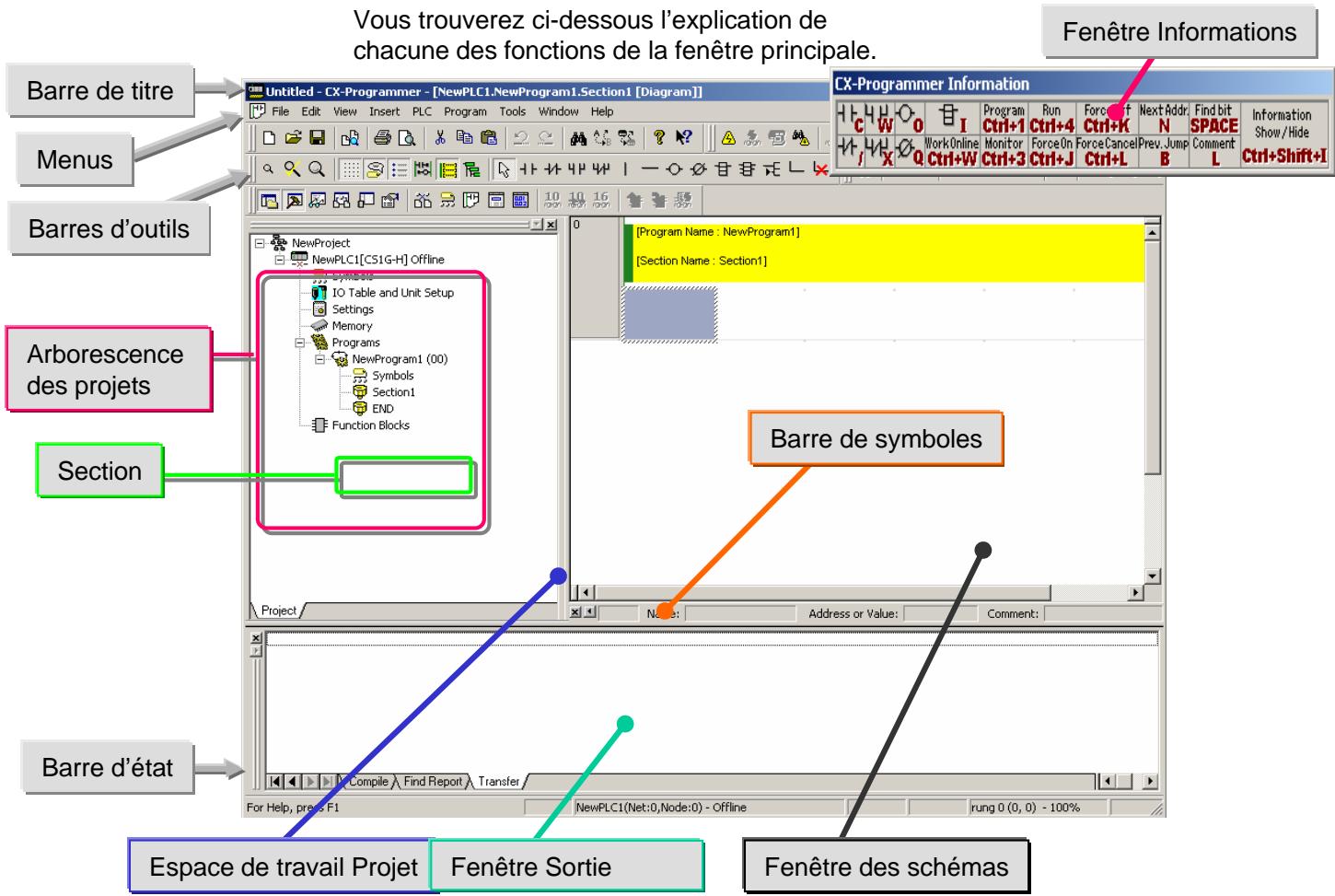Switch to the Find Report tab
Screen dimensions: 1335x896
click(433, 782)
